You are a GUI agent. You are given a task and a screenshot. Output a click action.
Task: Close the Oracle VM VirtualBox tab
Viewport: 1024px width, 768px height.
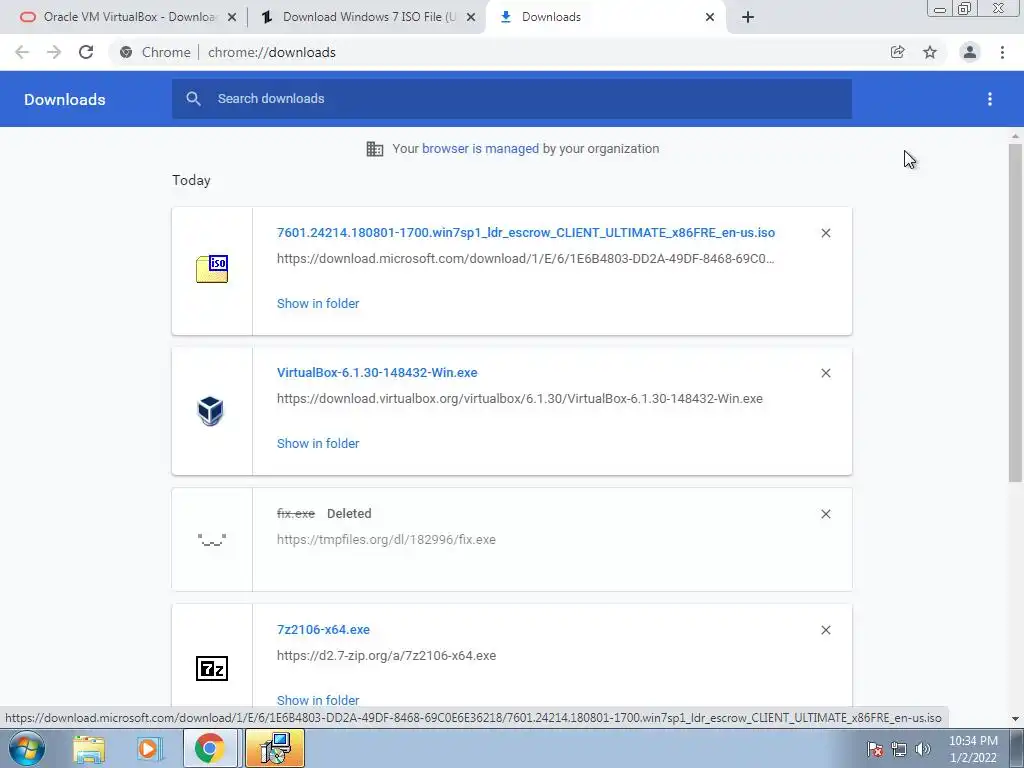[232, 17]
